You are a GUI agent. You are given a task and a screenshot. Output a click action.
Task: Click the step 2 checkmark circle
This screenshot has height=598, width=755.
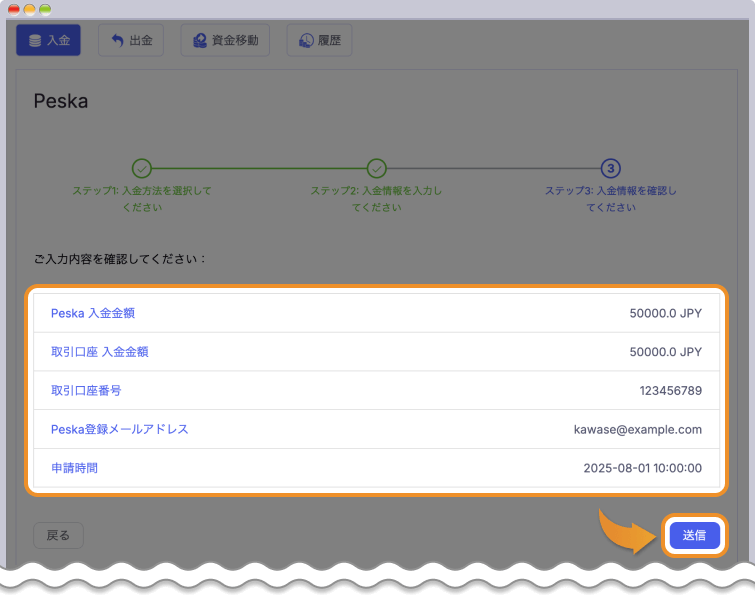coord(377,169)
